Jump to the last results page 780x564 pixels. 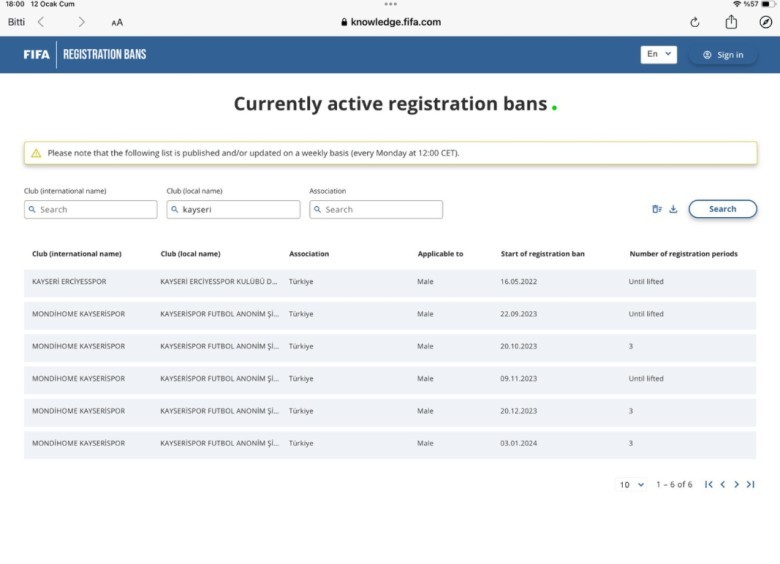pyautogui.click(x=750, y=484)
